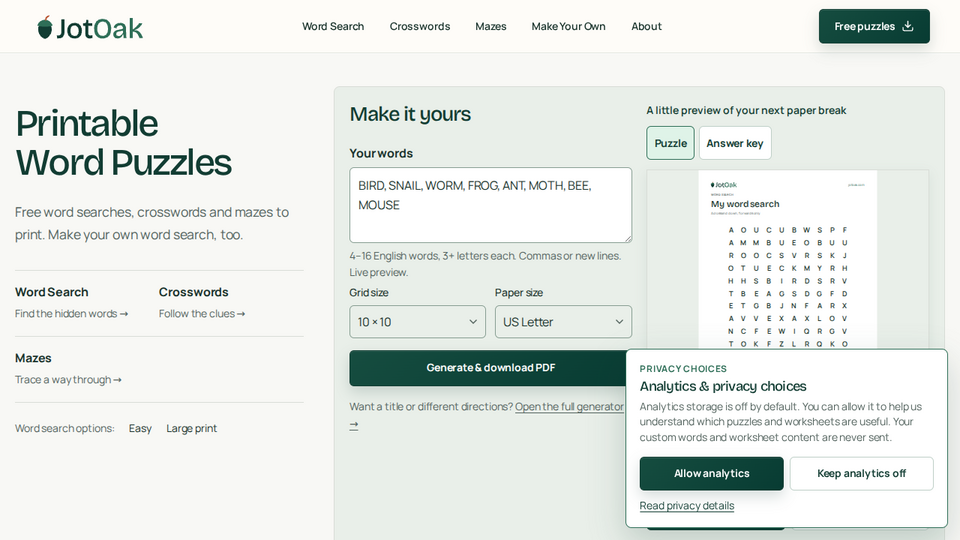Follow the Follow the clues link
This screenshot has width=960, height=540.
tap(202, 313)
